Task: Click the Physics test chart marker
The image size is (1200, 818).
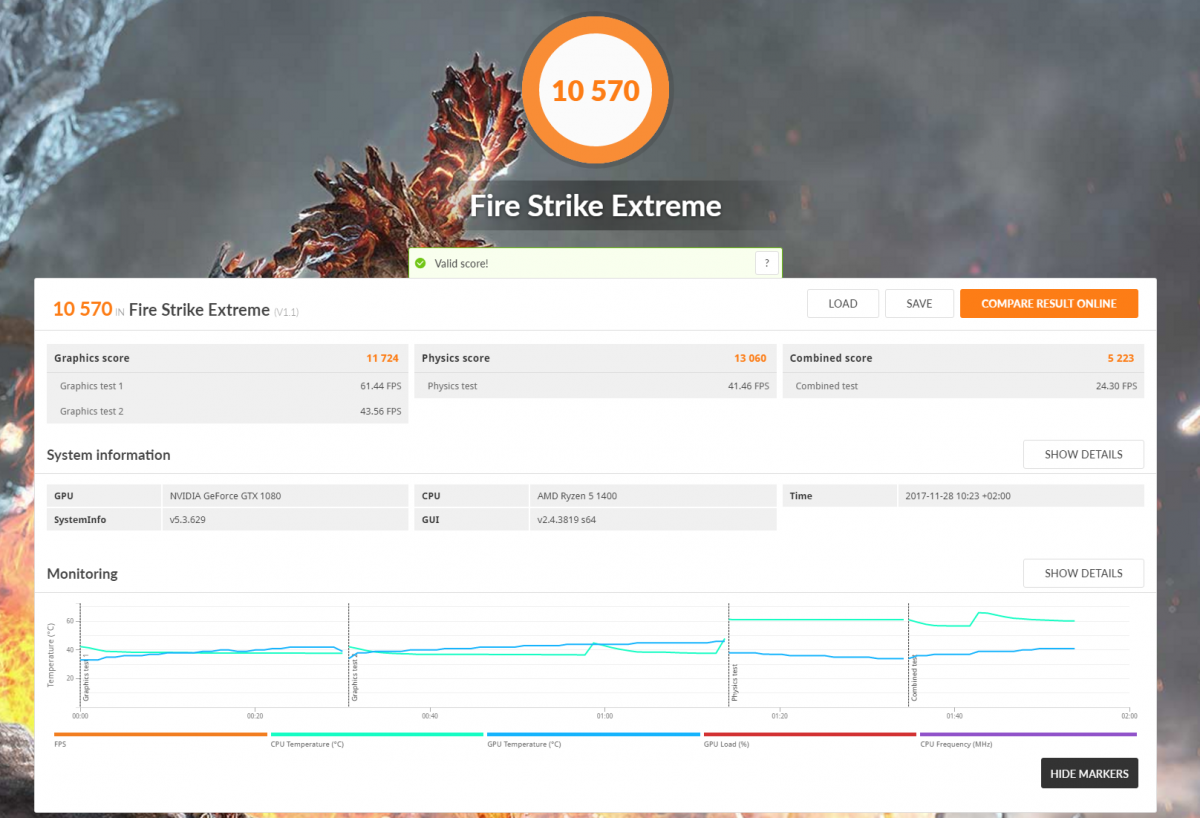Action: [735, 682]
